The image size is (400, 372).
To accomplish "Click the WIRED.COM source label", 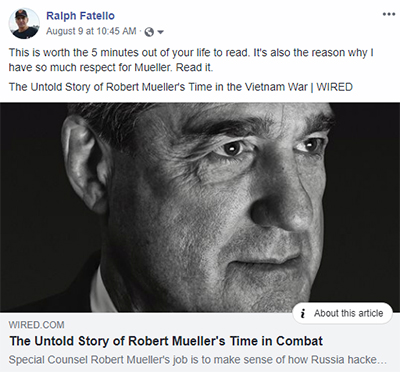I will click(36, 325).
